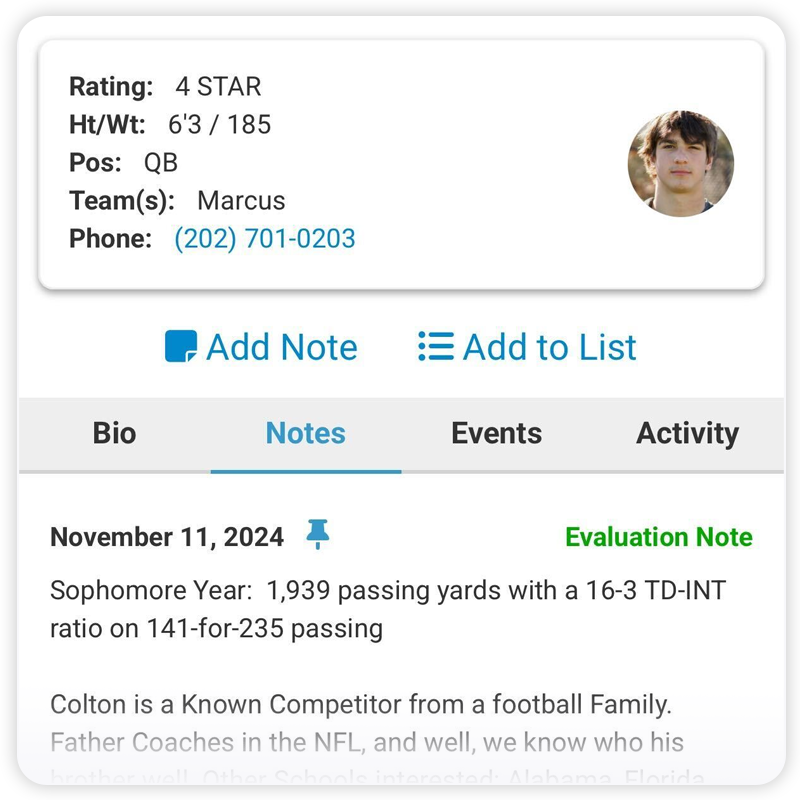The image size is (800, 800).
Task: Click the green Evaluation Note label
Action: (x=659, y=537)
